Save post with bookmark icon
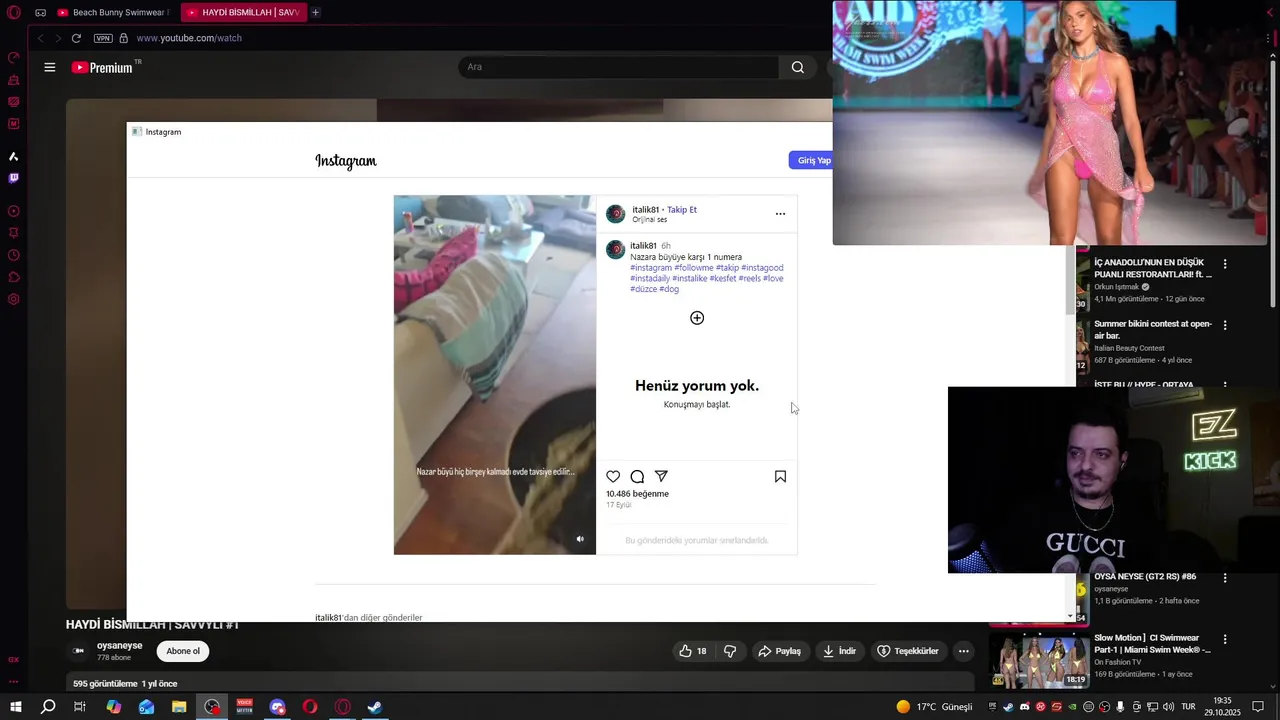Screen dimensions: 1280x720 (780, 477)
